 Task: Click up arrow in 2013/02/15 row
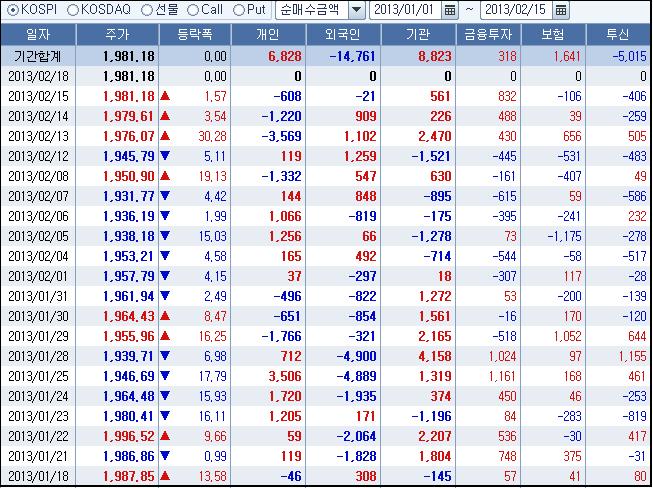coord(165,95)
